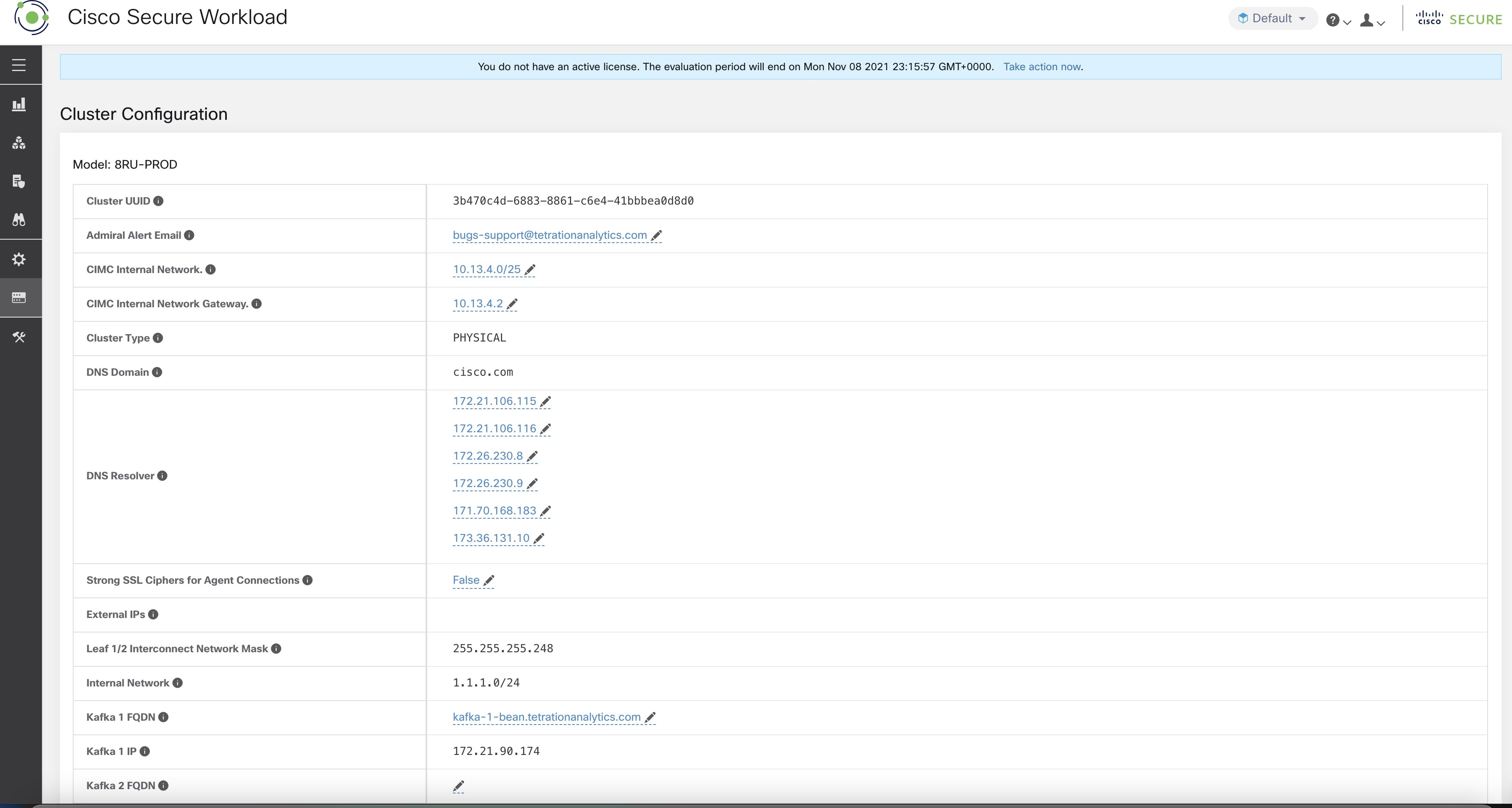Image resolution: width=1512 pixels, height=808 pixels.
Task: Click info icon beside CIMC Internal Network
Action: coord(211,269)
